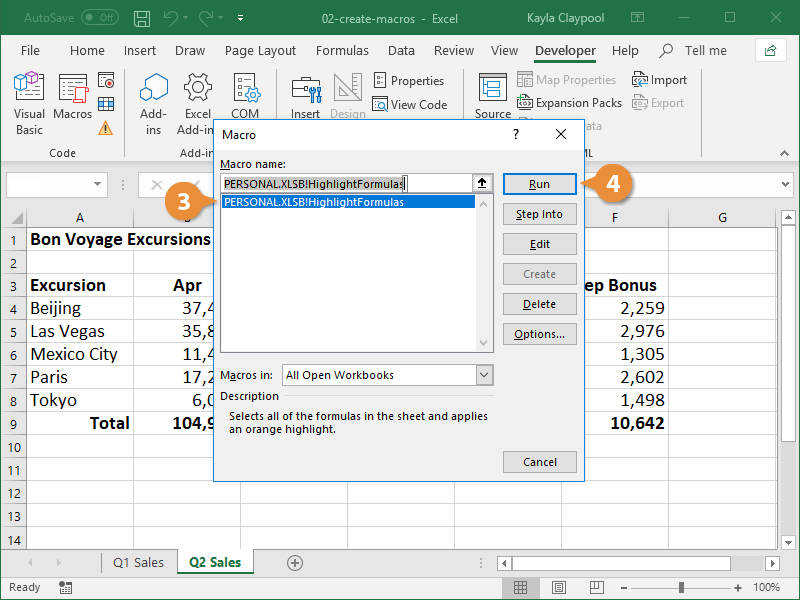Image resolution: width=800 pixels, height=600 pixels.
Task: Open the File menu
Action: click(x=30, y=51)
